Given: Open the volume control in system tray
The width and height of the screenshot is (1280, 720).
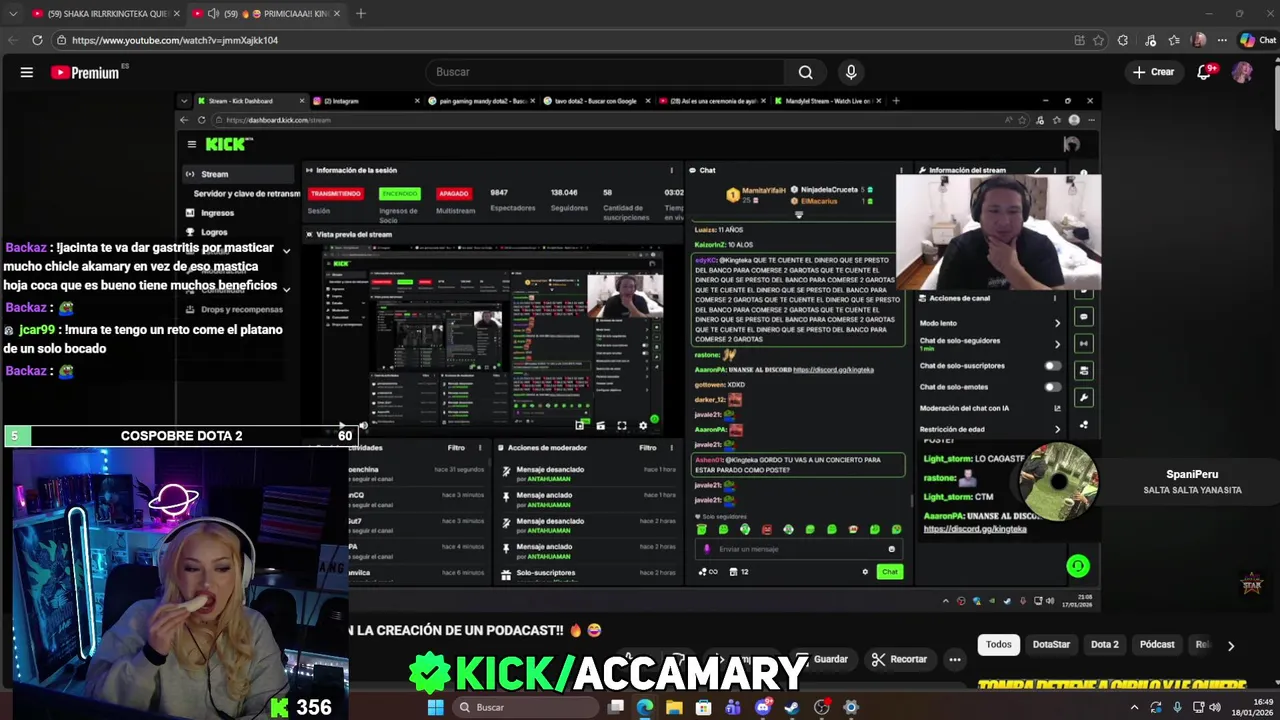Looking at the screenshot, I should pyautogui.click(x=1215, y=707).
